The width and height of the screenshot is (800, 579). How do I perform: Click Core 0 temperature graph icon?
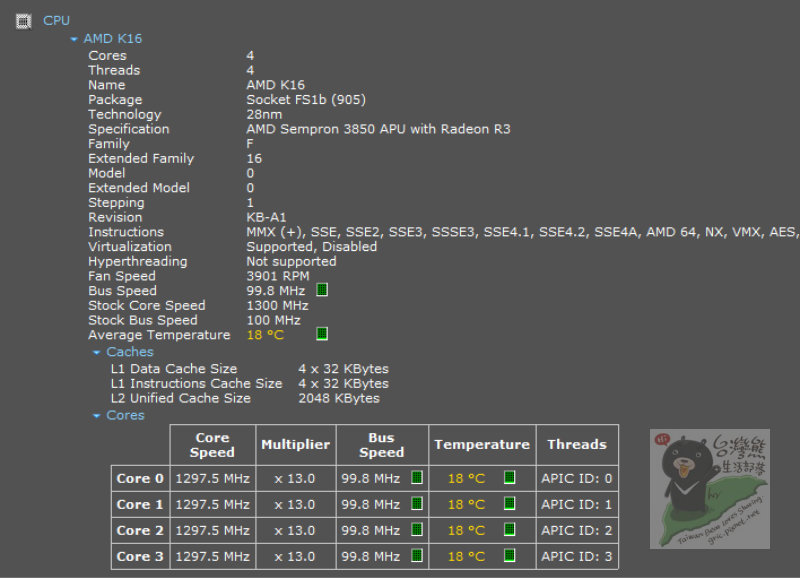pos(509,478)
